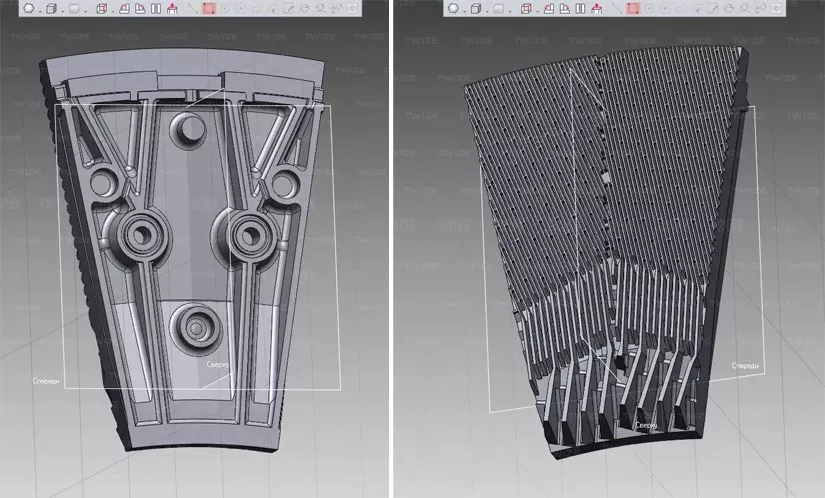825x498 pixels.
Task: Select the two-bar section icon in left viewport
Action: 156,8
